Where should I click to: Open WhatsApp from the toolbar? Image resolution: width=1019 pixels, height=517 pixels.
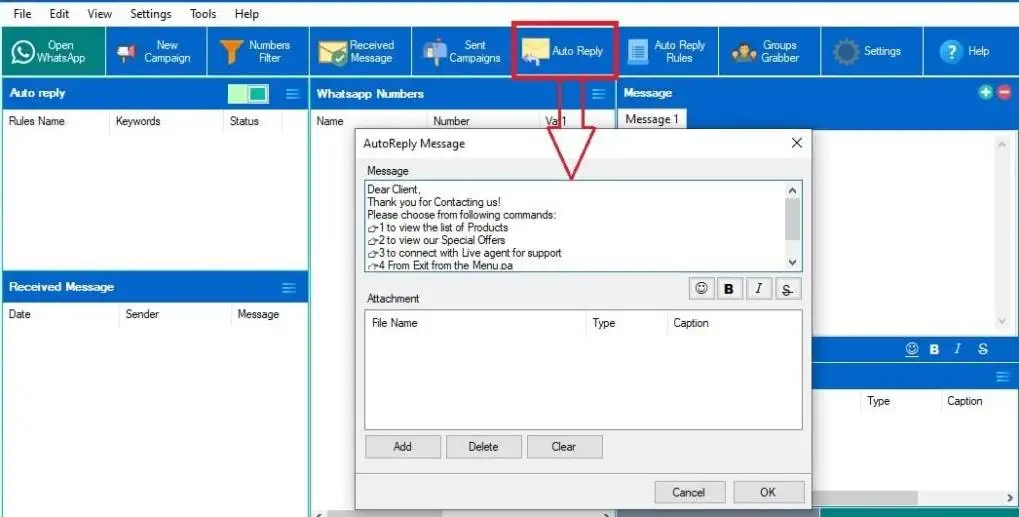click(x=53, y=51)
